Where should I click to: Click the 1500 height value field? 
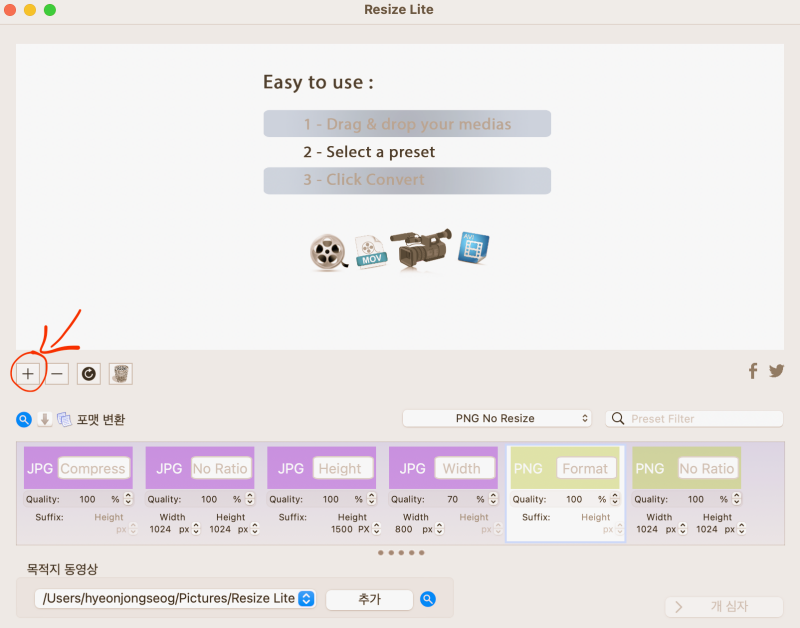342,530
